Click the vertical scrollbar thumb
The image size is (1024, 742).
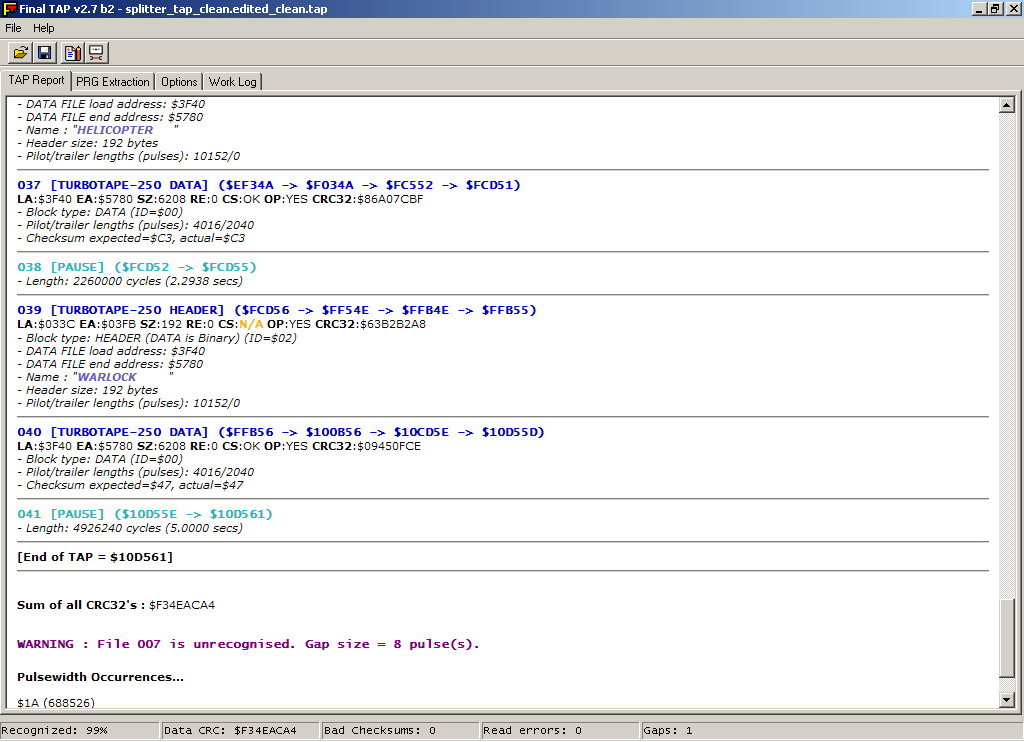click(1007, 638)
